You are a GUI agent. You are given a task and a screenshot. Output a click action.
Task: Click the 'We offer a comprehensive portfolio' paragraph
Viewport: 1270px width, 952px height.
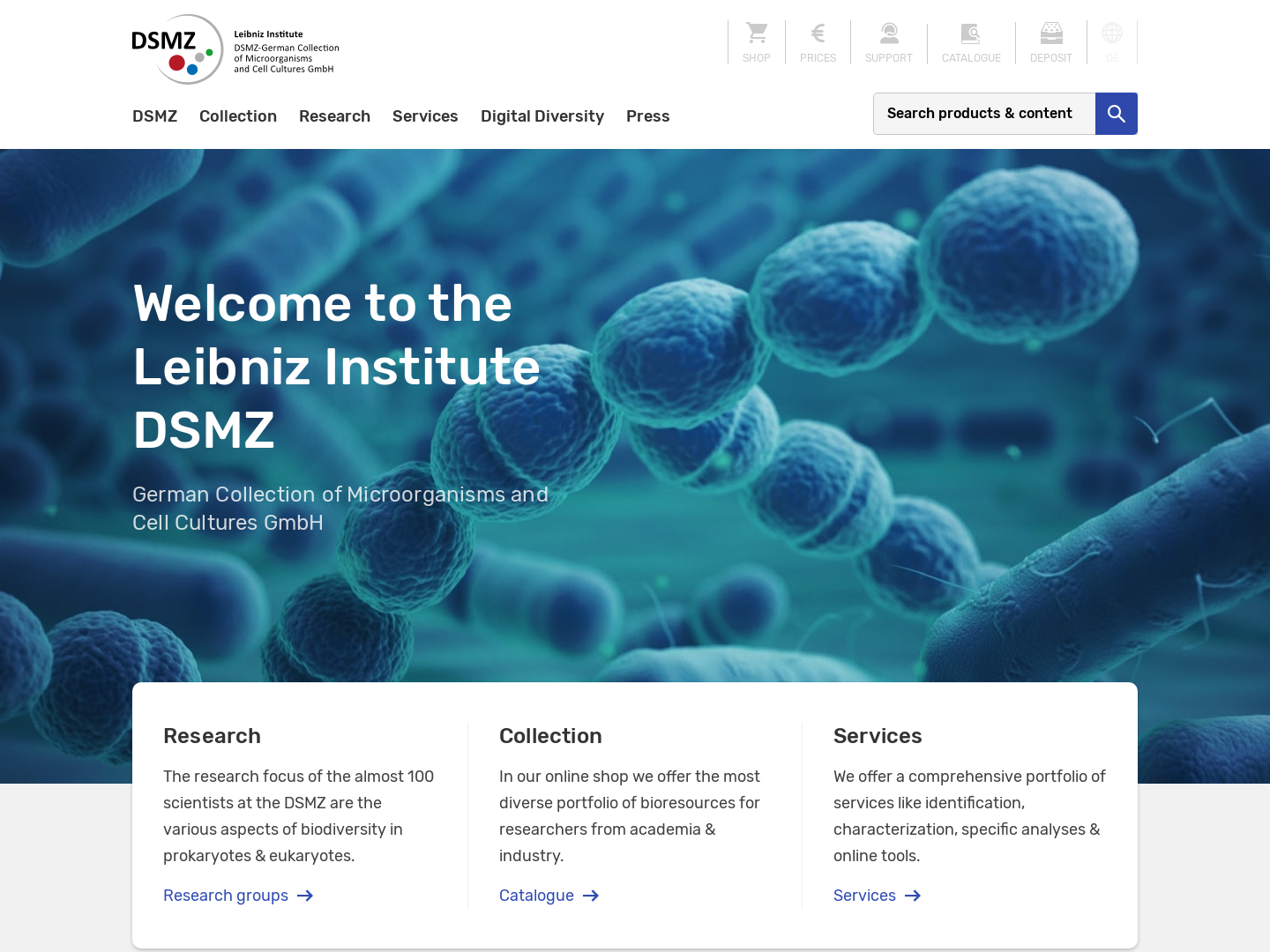pos(969,816)
